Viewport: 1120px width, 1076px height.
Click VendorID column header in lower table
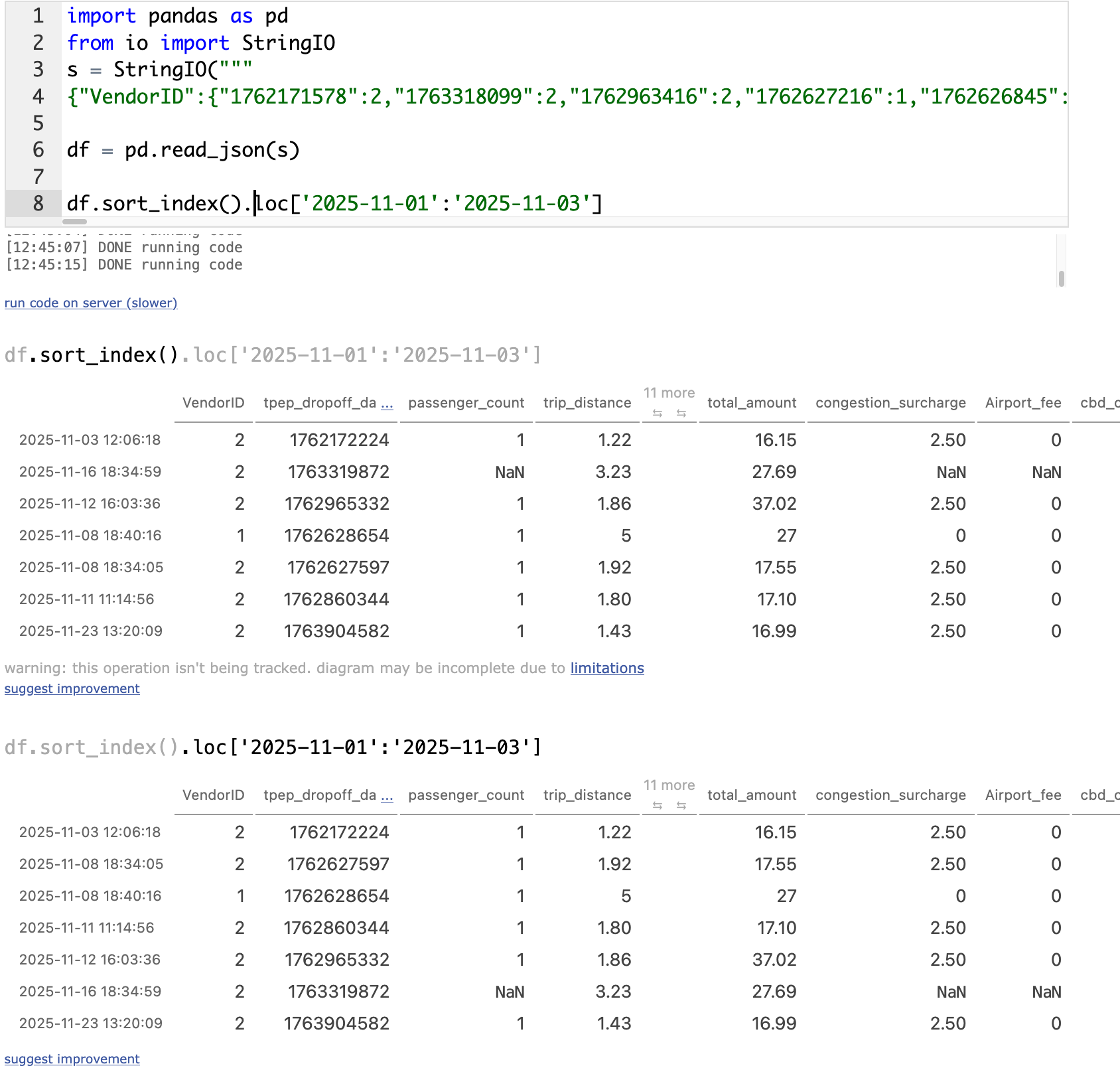coord(214,795)
